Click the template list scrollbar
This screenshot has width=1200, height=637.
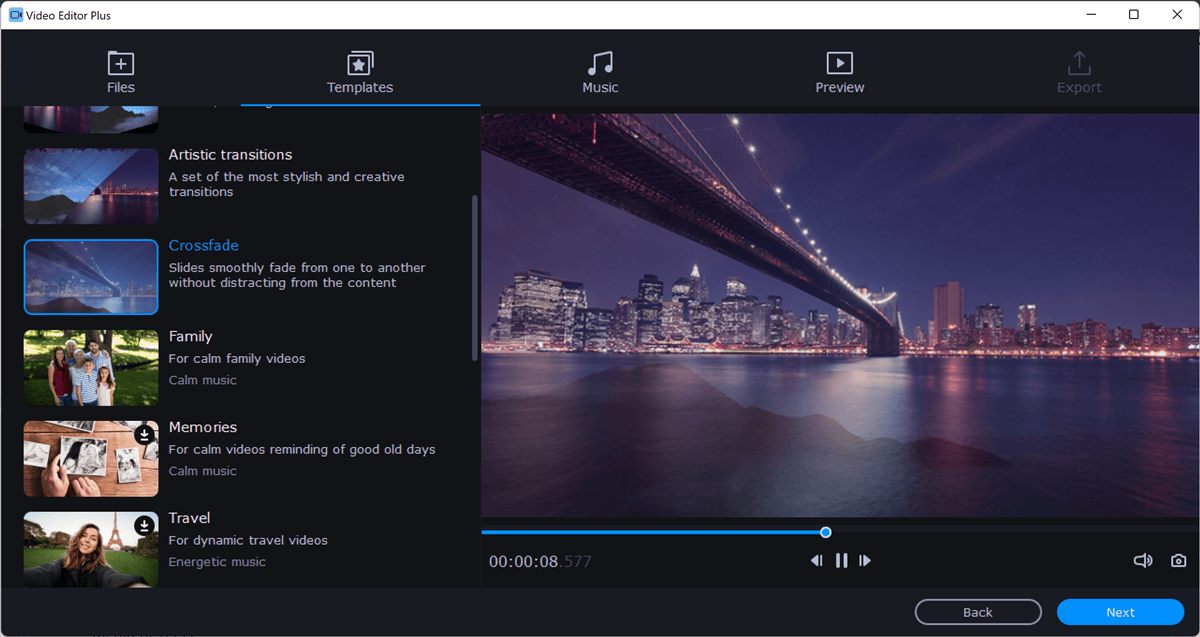point(474,277)
